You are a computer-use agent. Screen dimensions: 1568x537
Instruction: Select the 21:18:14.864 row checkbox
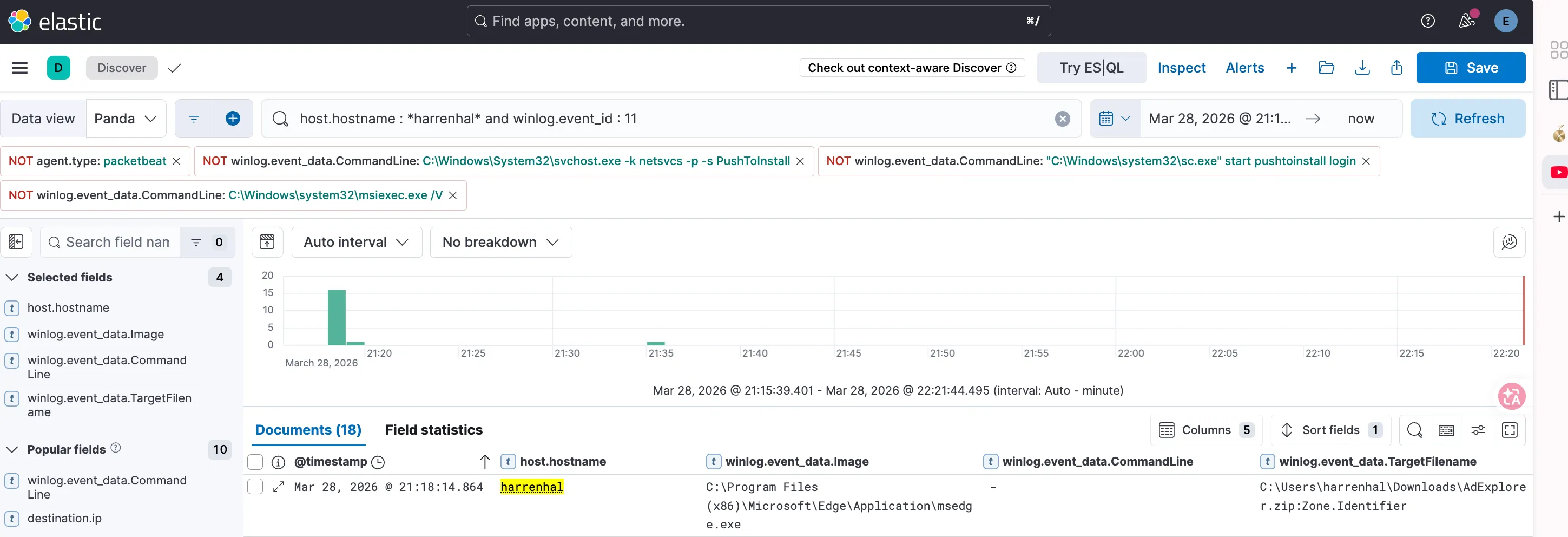click(x=255, y=487)
